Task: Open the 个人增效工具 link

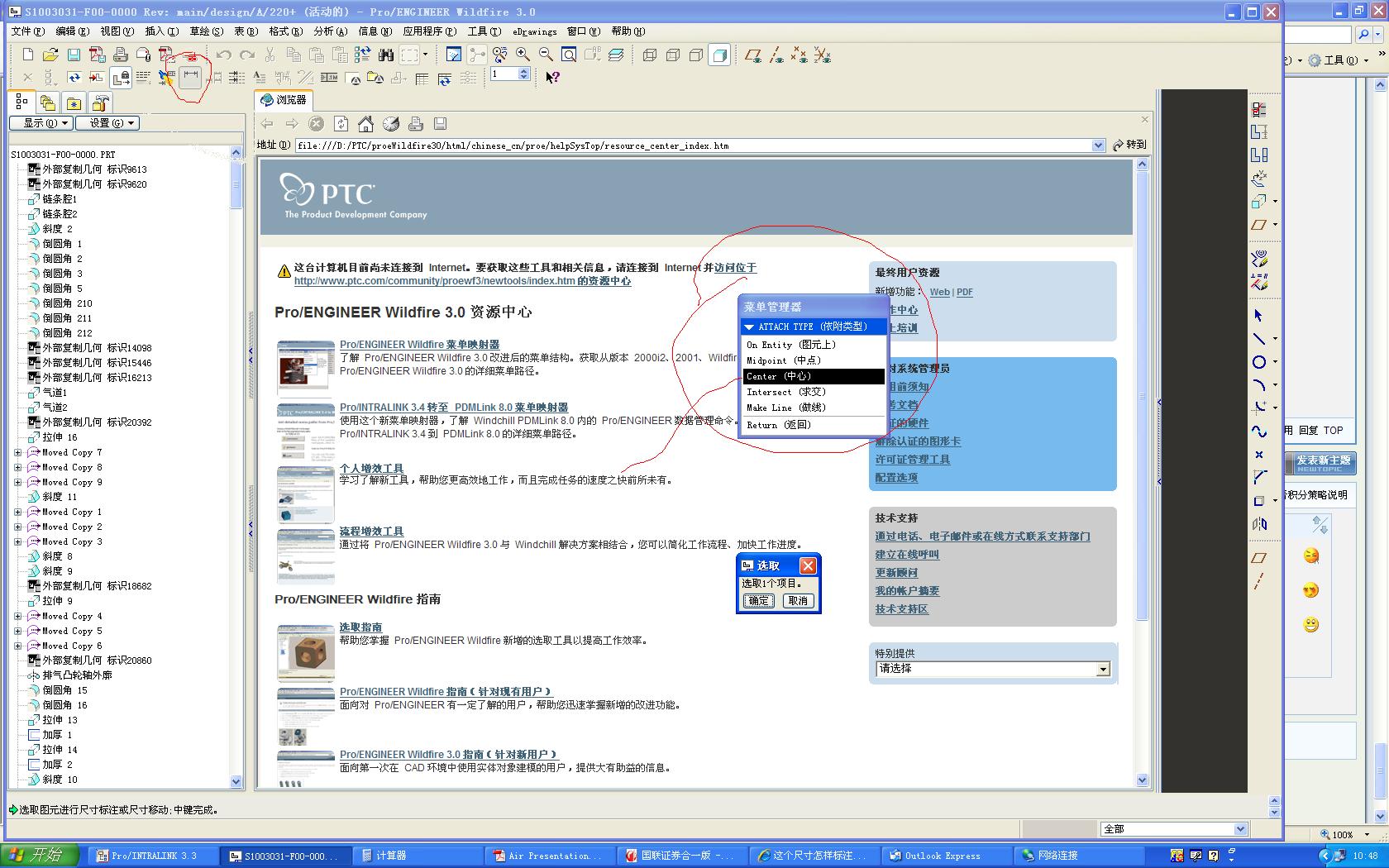Action: pyautogui.click(x=371, y=468)
